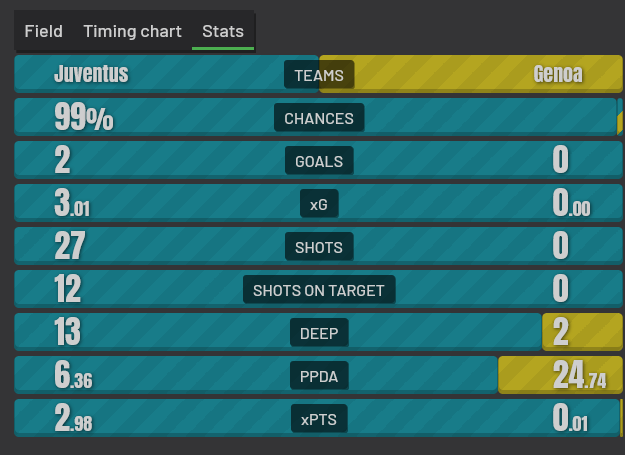Viewport: 625px width, 455px height.
Task: Click the PPDA label badge
Action: (319, 376)
